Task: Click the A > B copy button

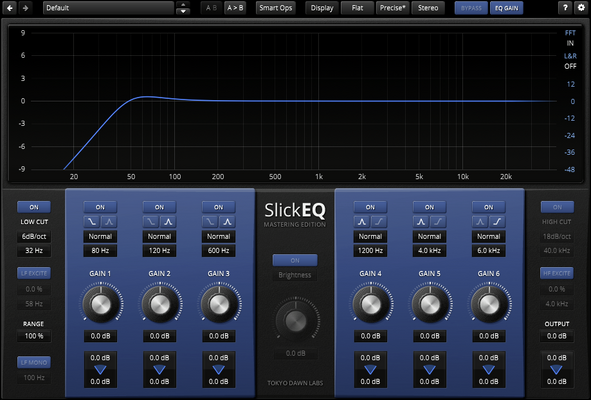Action: click(x=235, y=8)
